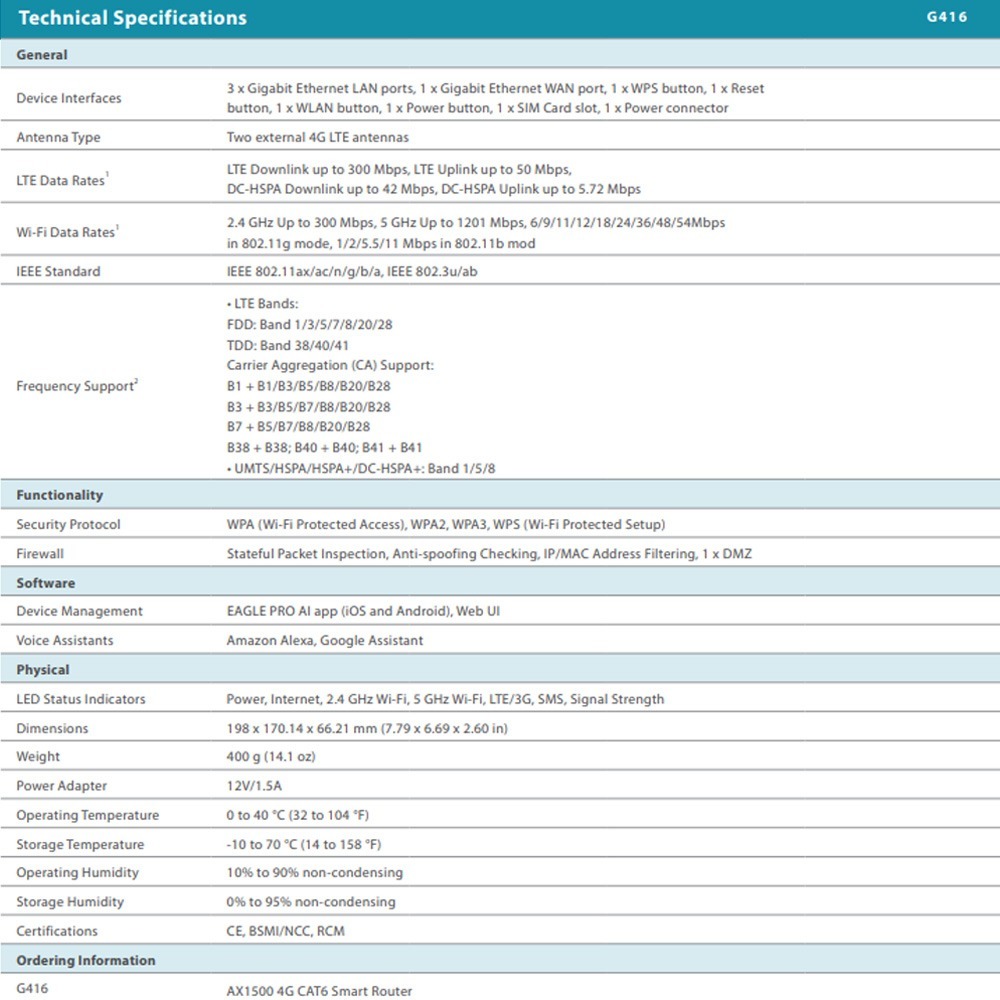
Task: Click the Software section header
Action: tap(45, 583)
